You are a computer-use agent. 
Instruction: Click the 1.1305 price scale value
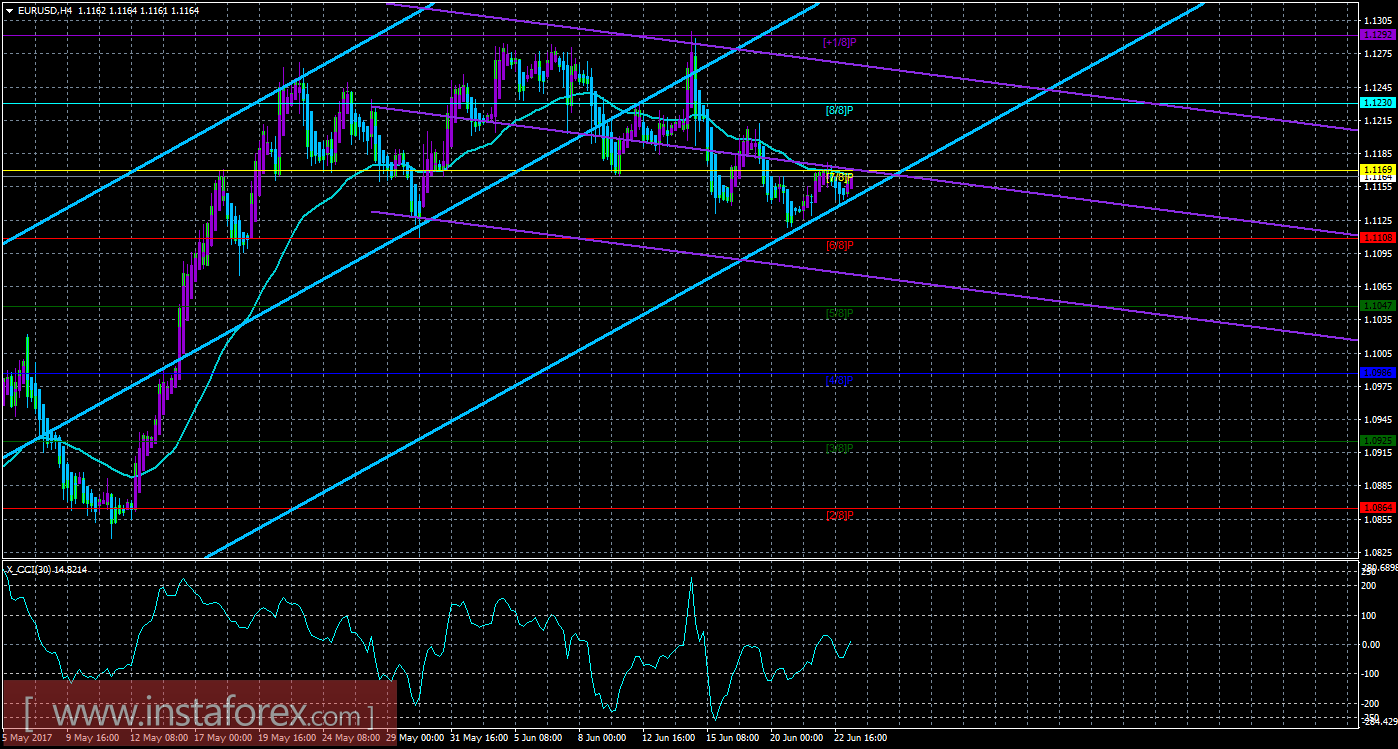point(1378,20)
